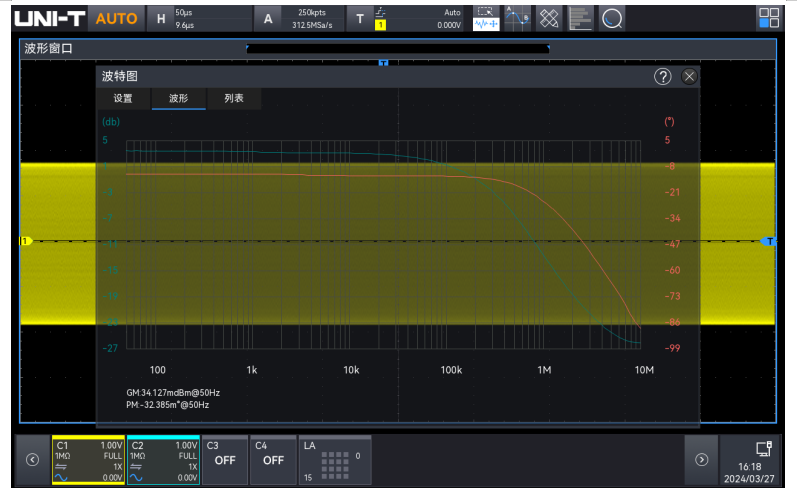
Task: Open the window layout grid icon
Action: 768,18
